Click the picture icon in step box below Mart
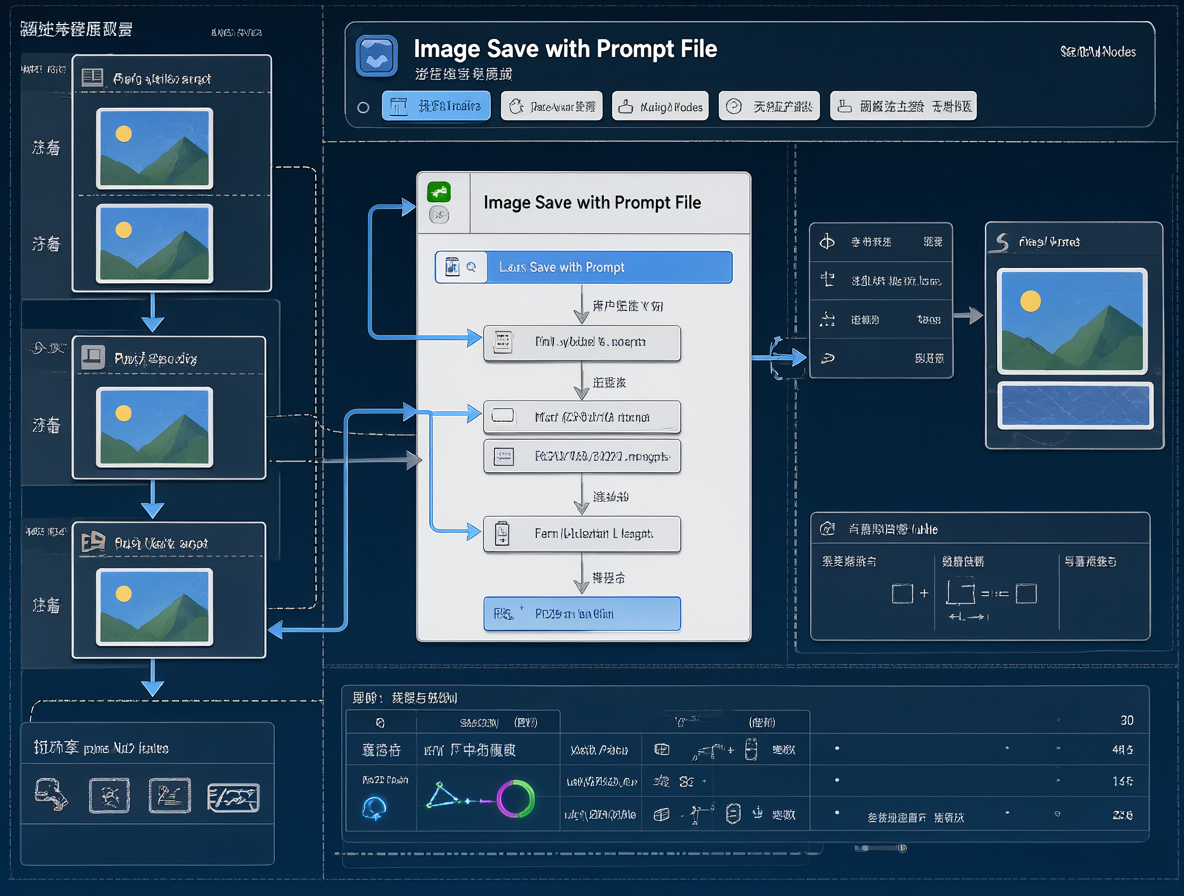 coord(504,456)
